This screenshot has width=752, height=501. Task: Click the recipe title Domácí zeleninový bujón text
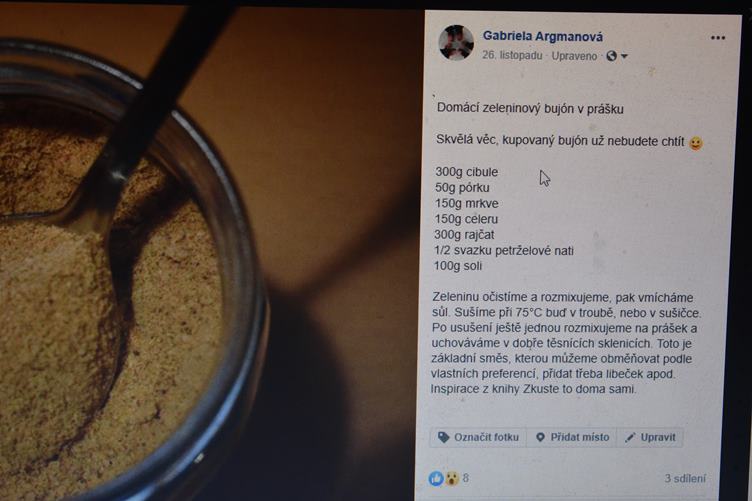506,108
